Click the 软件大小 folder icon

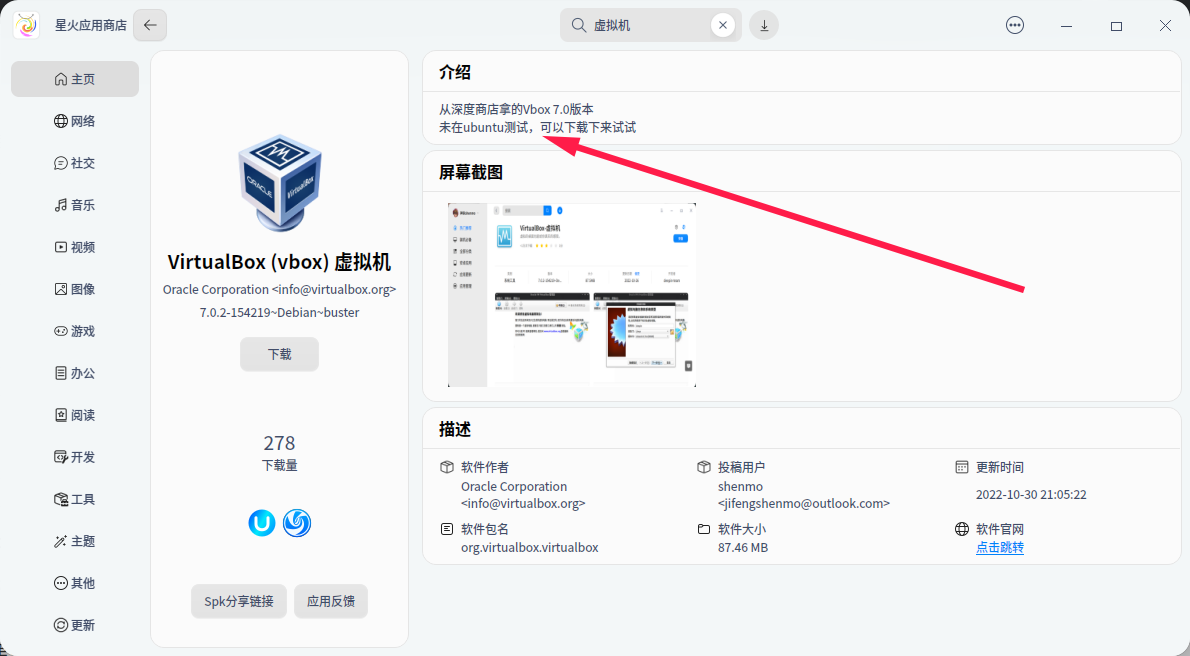coord(704,528)
